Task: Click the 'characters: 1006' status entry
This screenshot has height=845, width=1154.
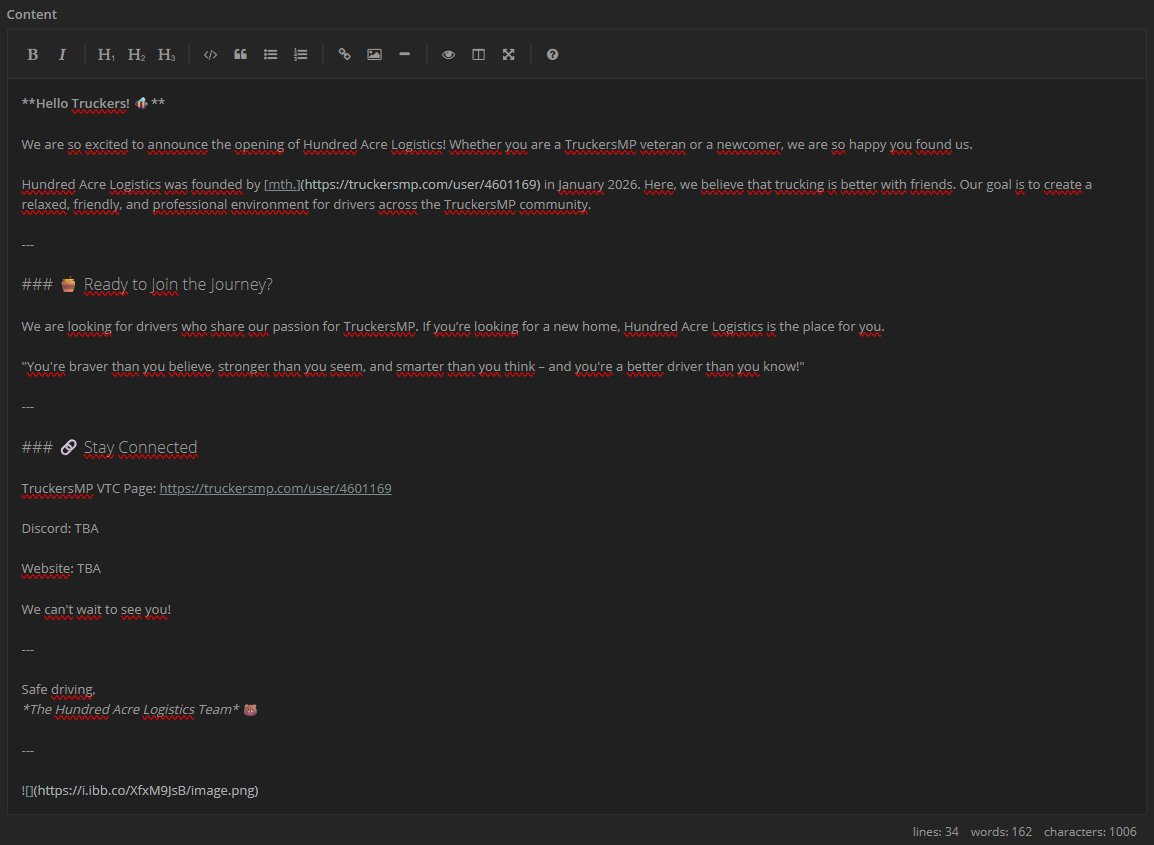Action: coord(1090,832)
